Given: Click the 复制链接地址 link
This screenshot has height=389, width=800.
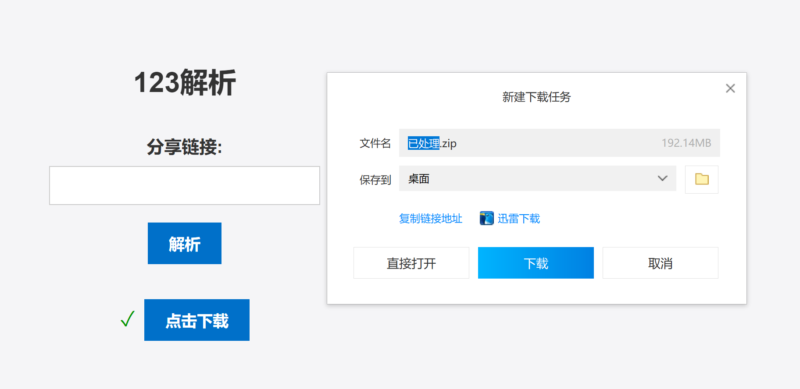Looking at the screenshot, I should coord(431,219).
